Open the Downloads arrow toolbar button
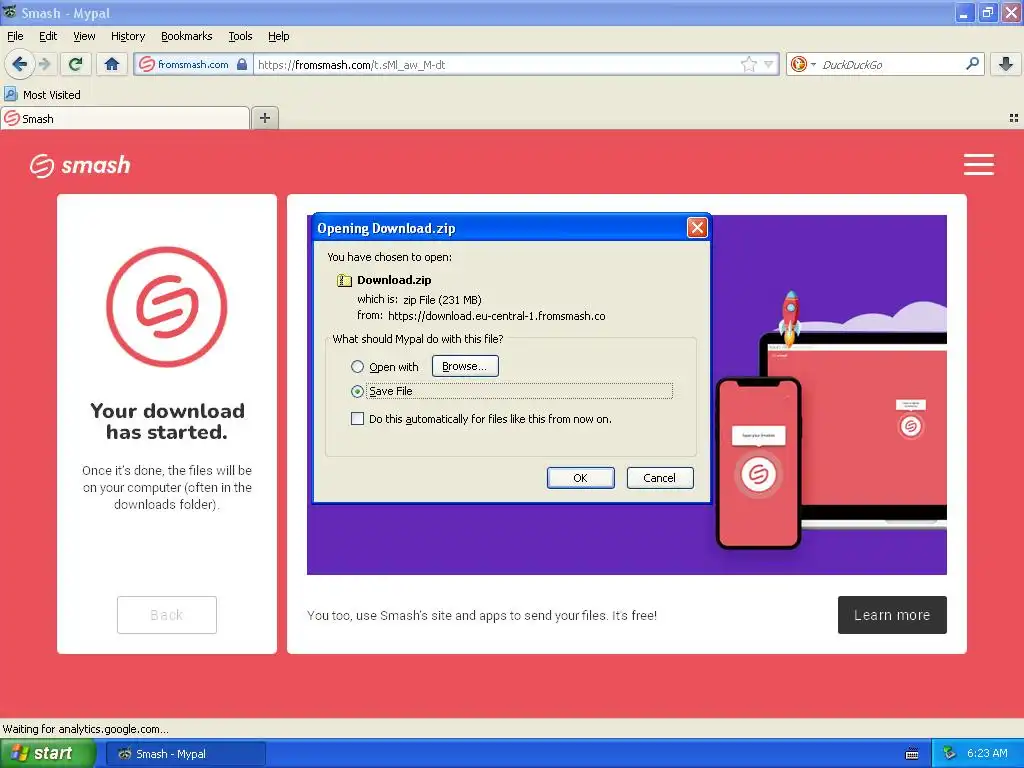 1006,64
